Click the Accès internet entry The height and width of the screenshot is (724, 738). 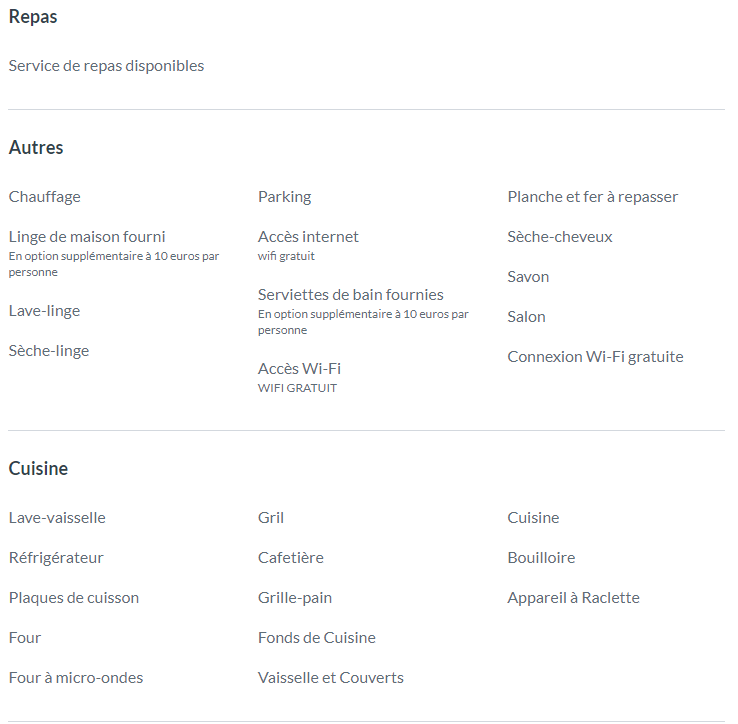[308, 237]
